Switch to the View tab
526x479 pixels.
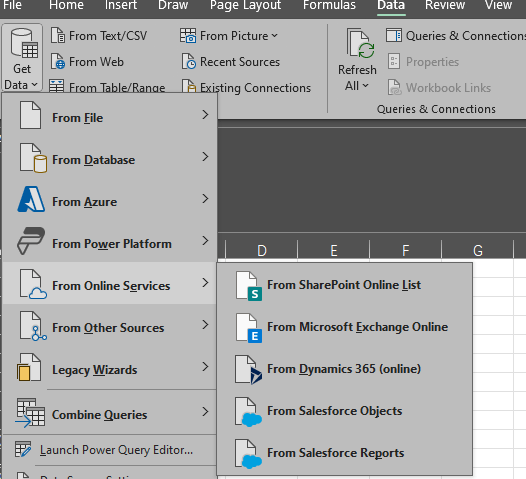point(498,5)
